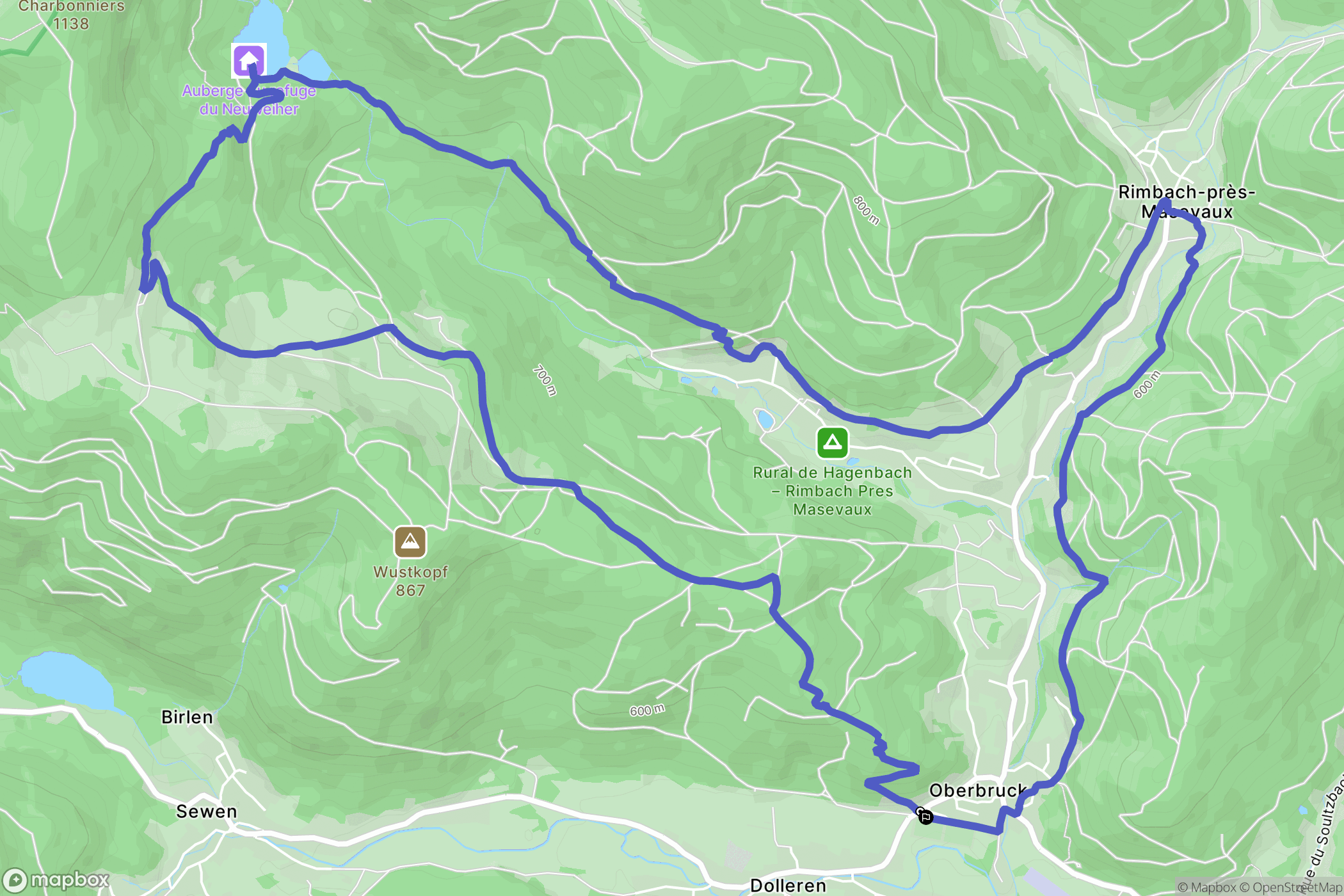Click the Rural de Hagenbach campsite label
The width and height of the screenshot is (1344, 896).
[x=832, y=491]
